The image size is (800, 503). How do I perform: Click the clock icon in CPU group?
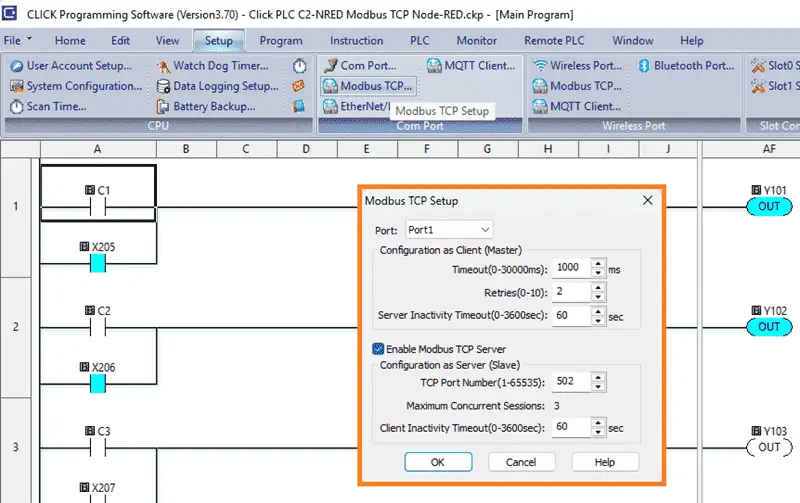pos(299,66)
